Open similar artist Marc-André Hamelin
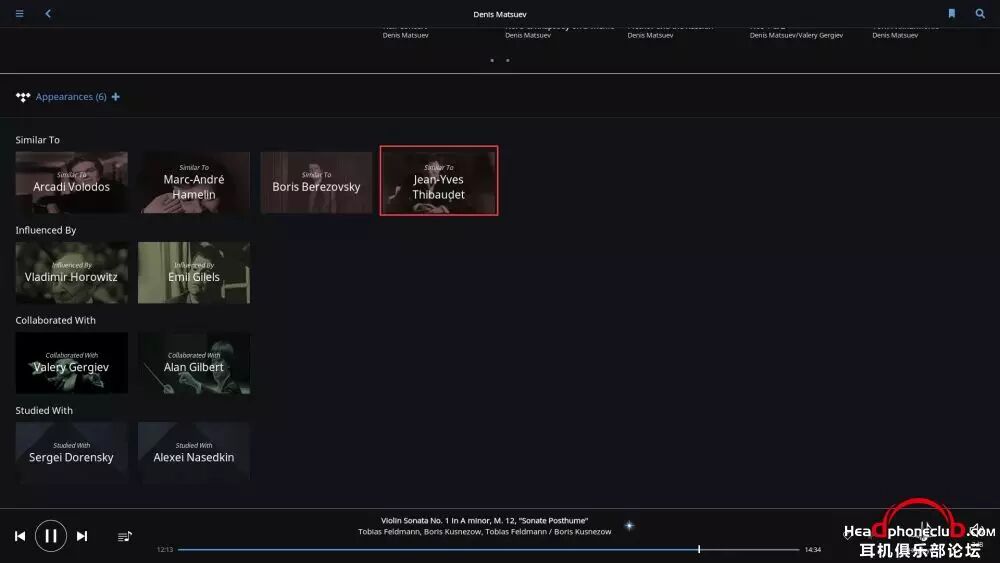The height and width of the screenshot is (563, 1000). click(x=194, y=182)
